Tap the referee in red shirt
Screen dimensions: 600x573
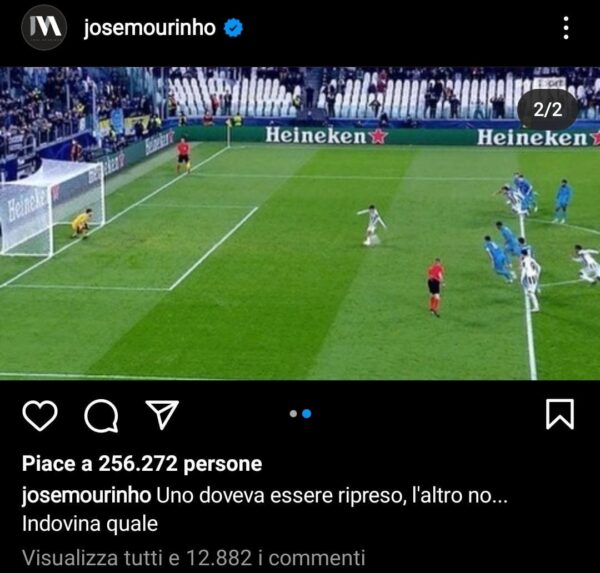coord(435,287)
